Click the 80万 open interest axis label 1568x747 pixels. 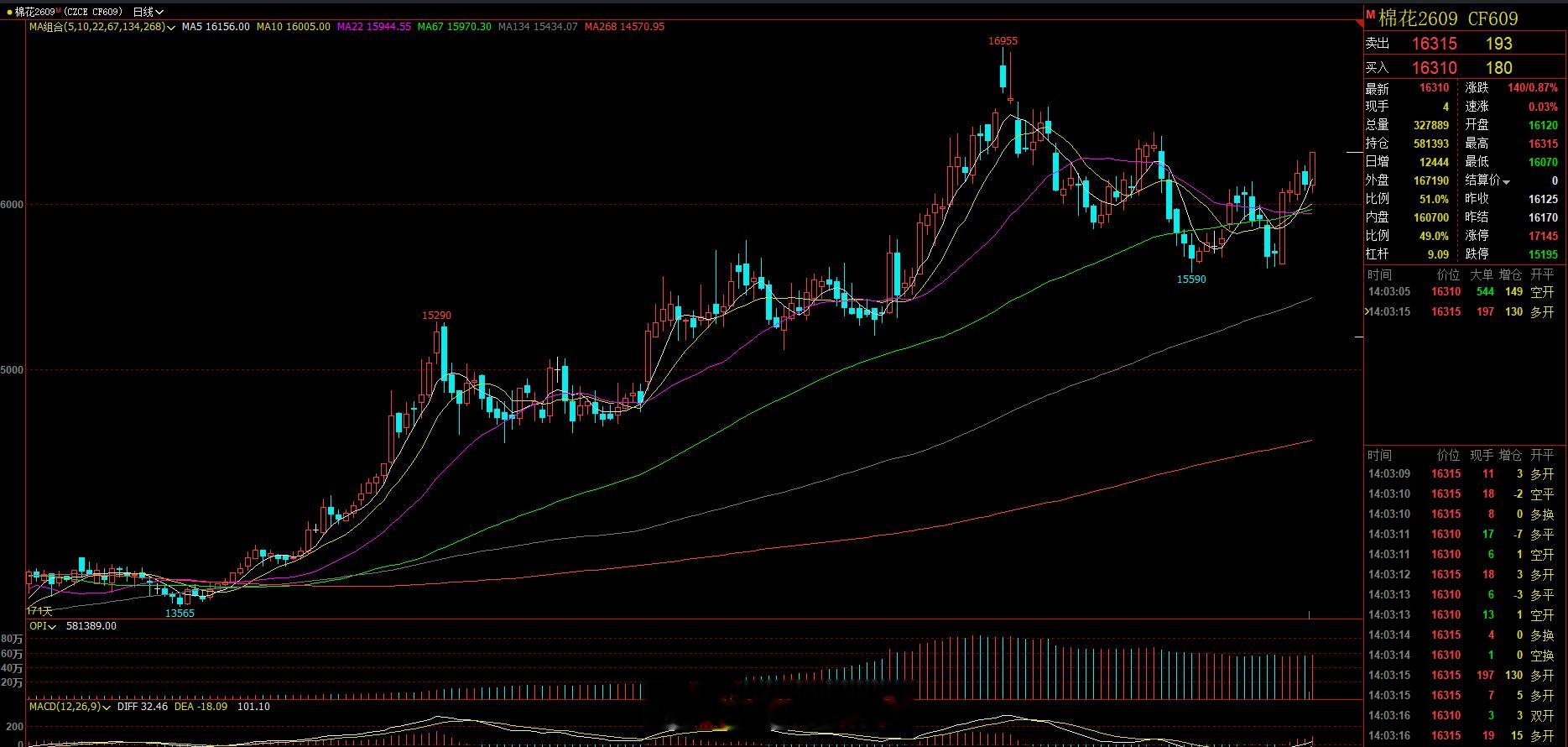tap(12, 640)
